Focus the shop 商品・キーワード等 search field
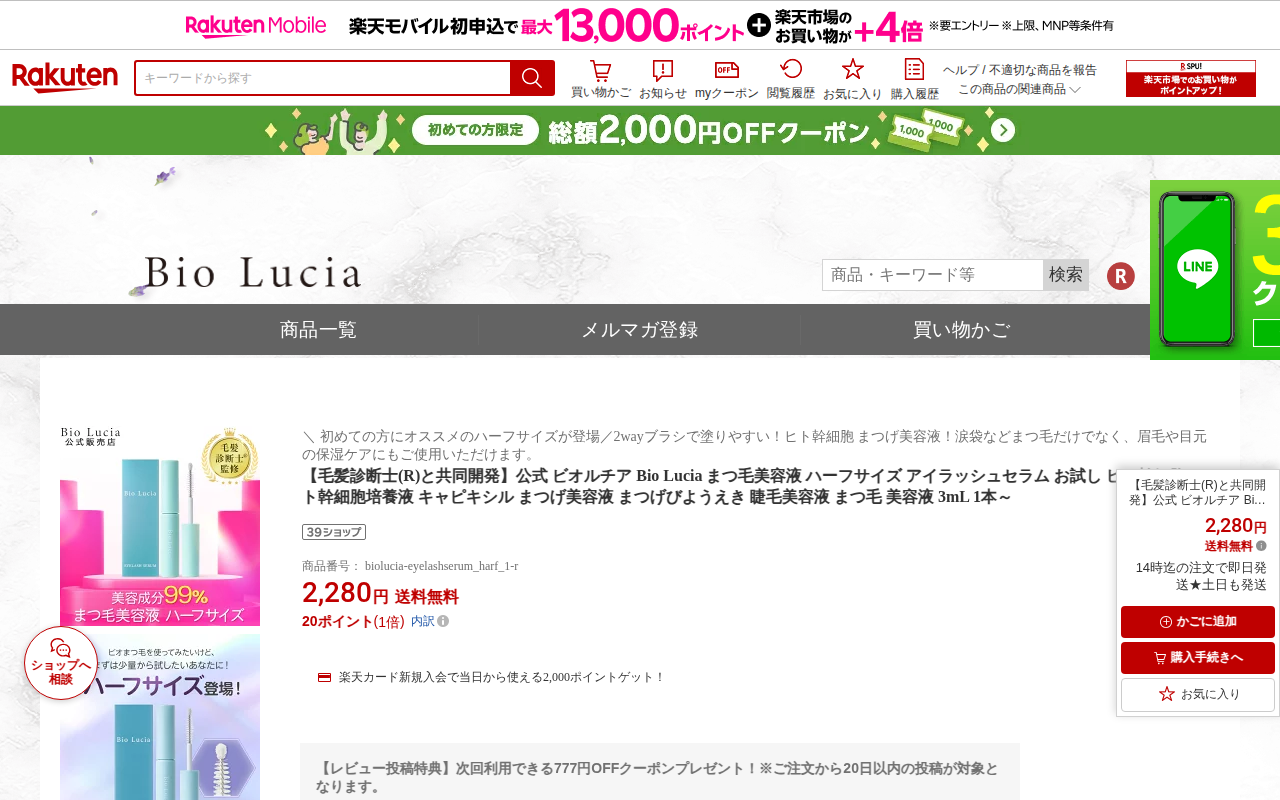This screenshot has height=800, width=1280. pos(933,275)
